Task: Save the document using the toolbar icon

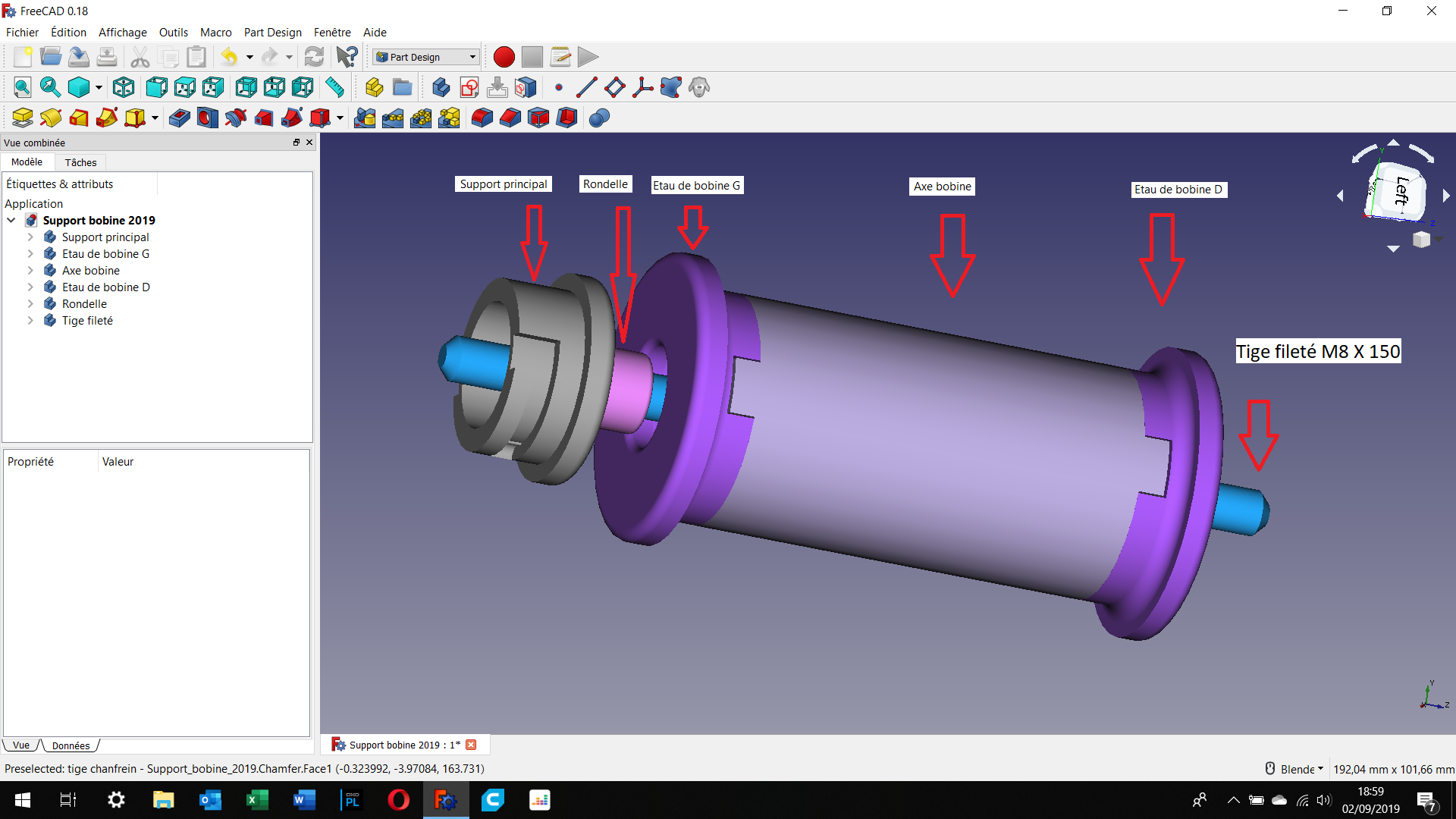Action: click(79, 57)
